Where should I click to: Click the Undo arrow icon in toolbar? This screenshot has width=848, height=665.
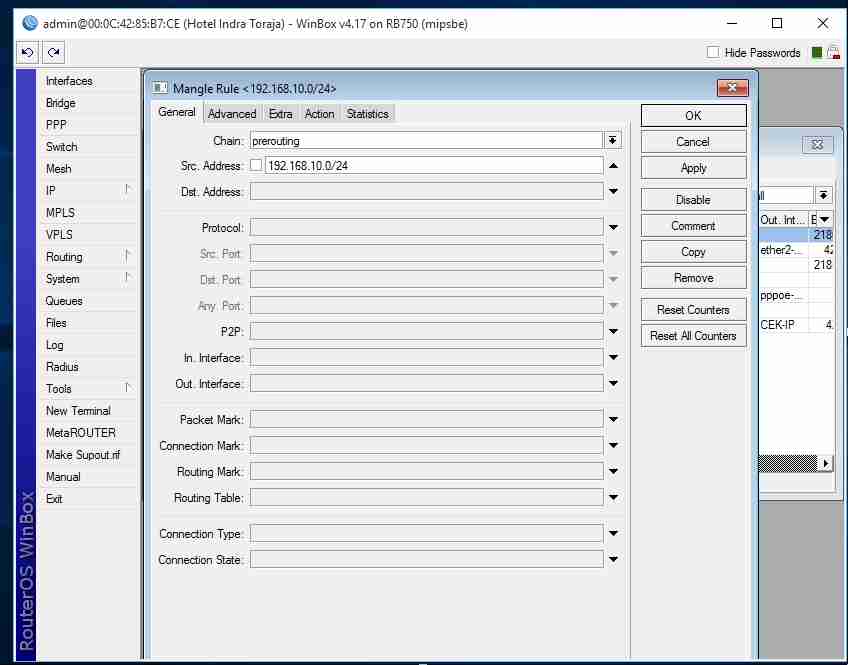pyautogui.click(x=27, y=52)
